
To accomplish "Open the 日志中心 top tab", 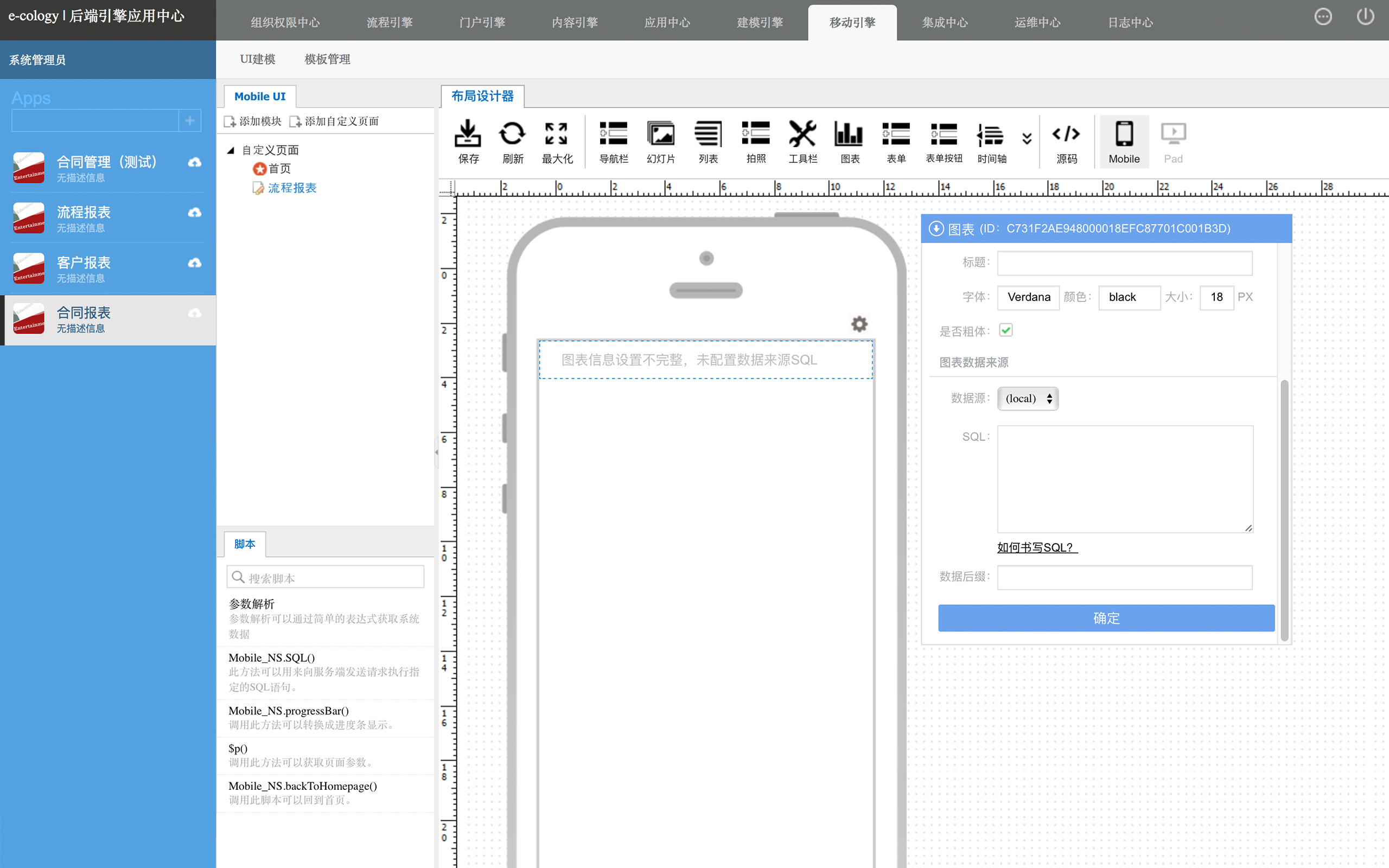I will [x=1130, y=22].
